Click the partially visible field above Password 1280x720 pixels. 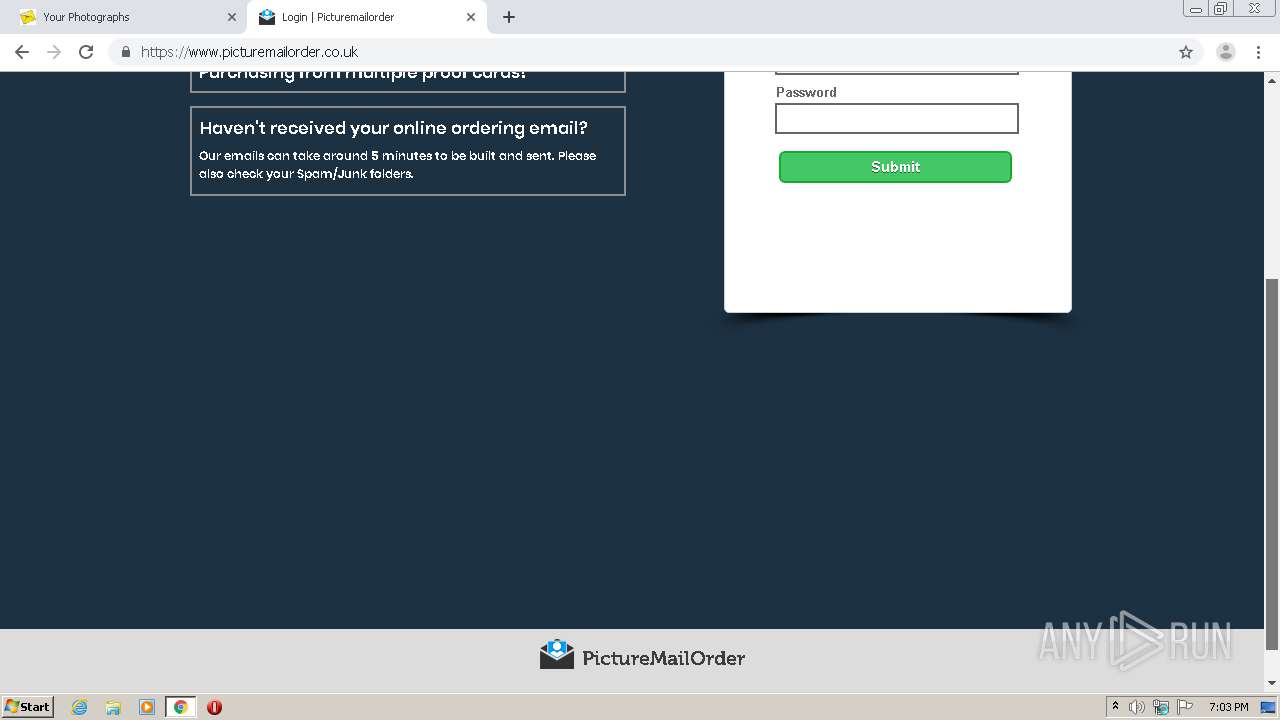click(x=897, y=72)
